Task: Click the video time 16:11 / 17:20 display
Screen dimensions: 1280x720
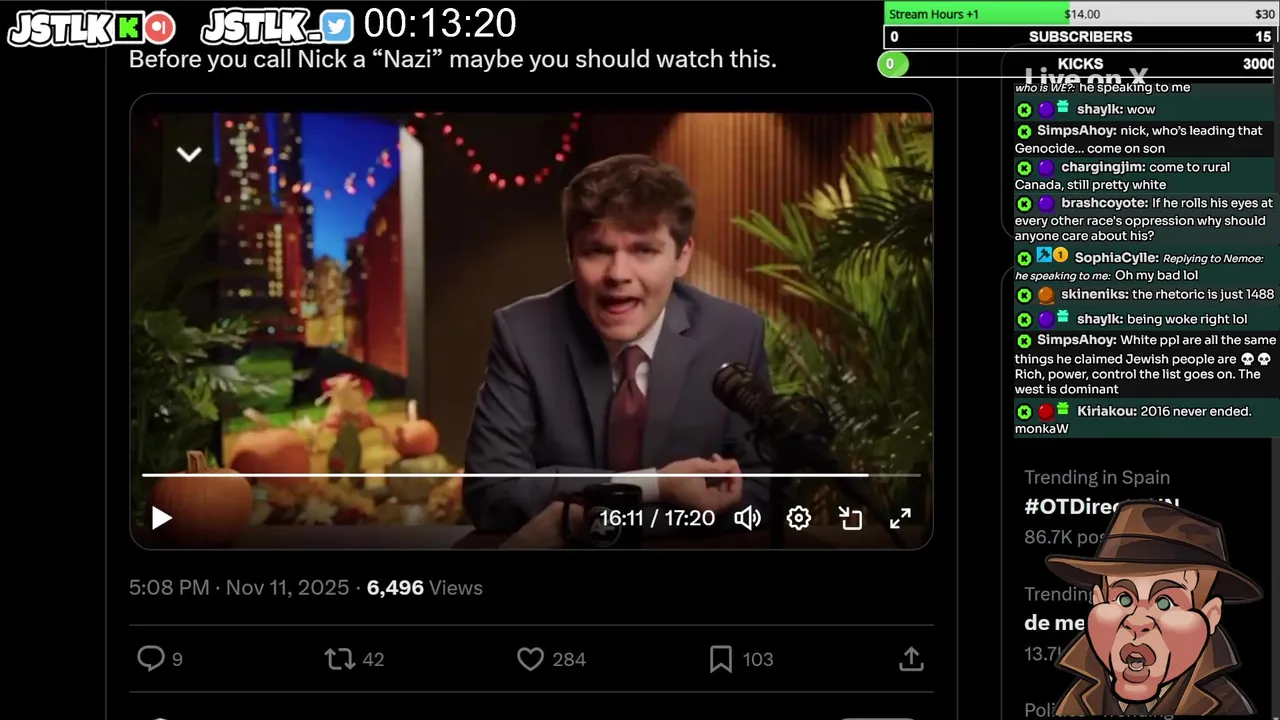Action: 657,518
